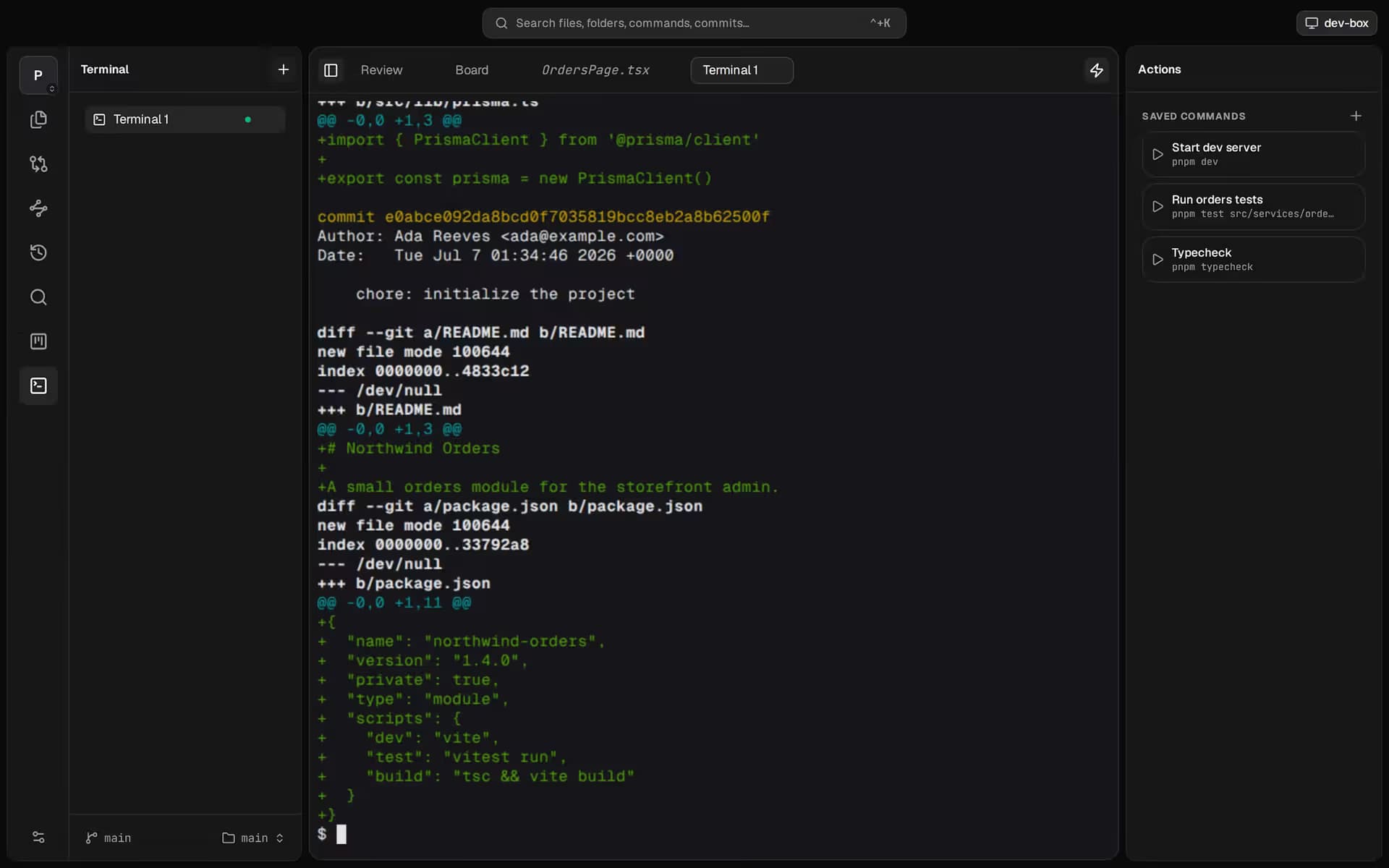Click the 'index 0000000..33792a8' line
The width and height of the screenshot is (1389, 868).
[x=422, y=545]
